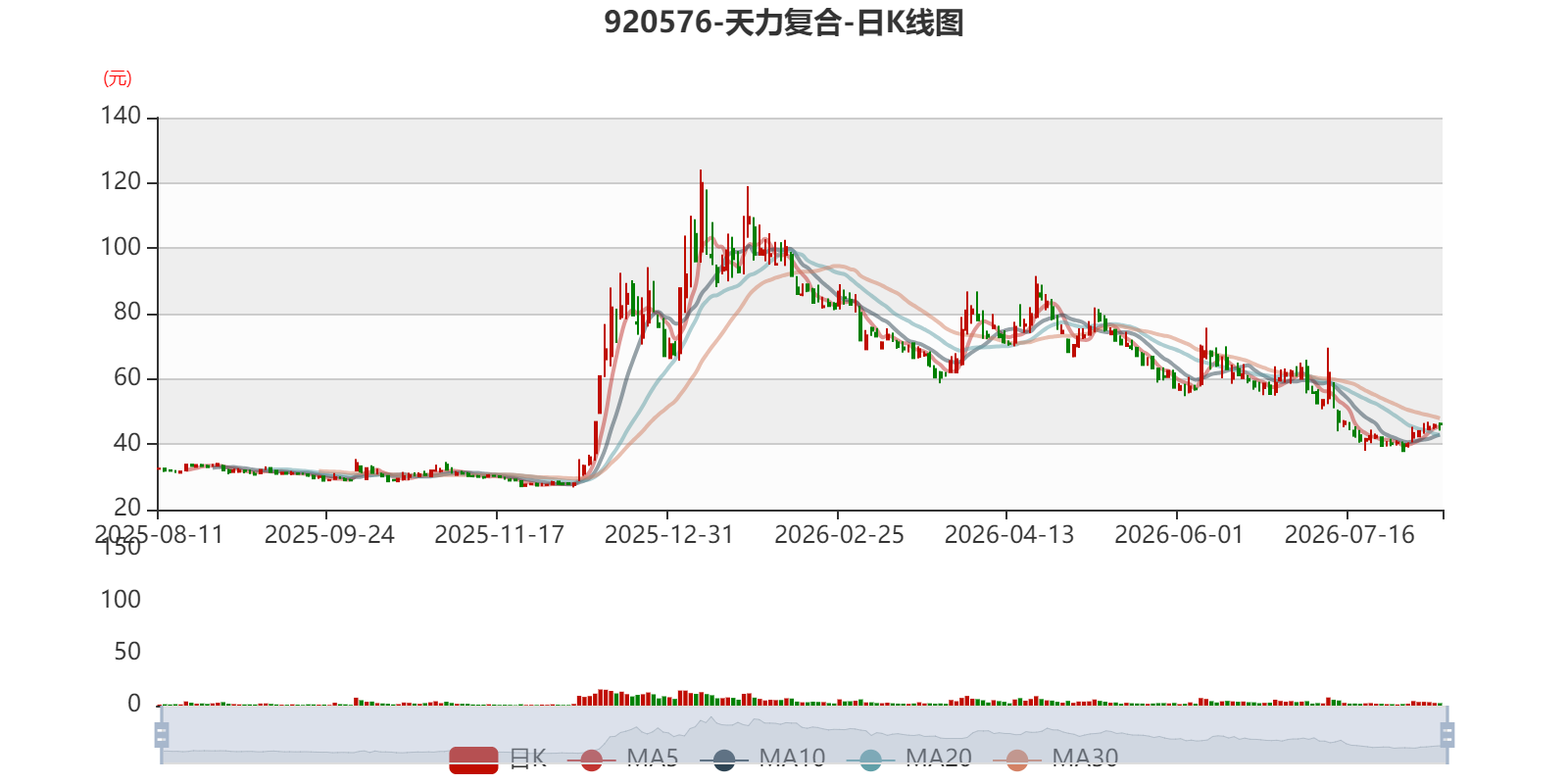This screenshot has width=1568, height=784.
Task: Click the chart title 920576-天力复合-日K线图
Action: [784, 23]
